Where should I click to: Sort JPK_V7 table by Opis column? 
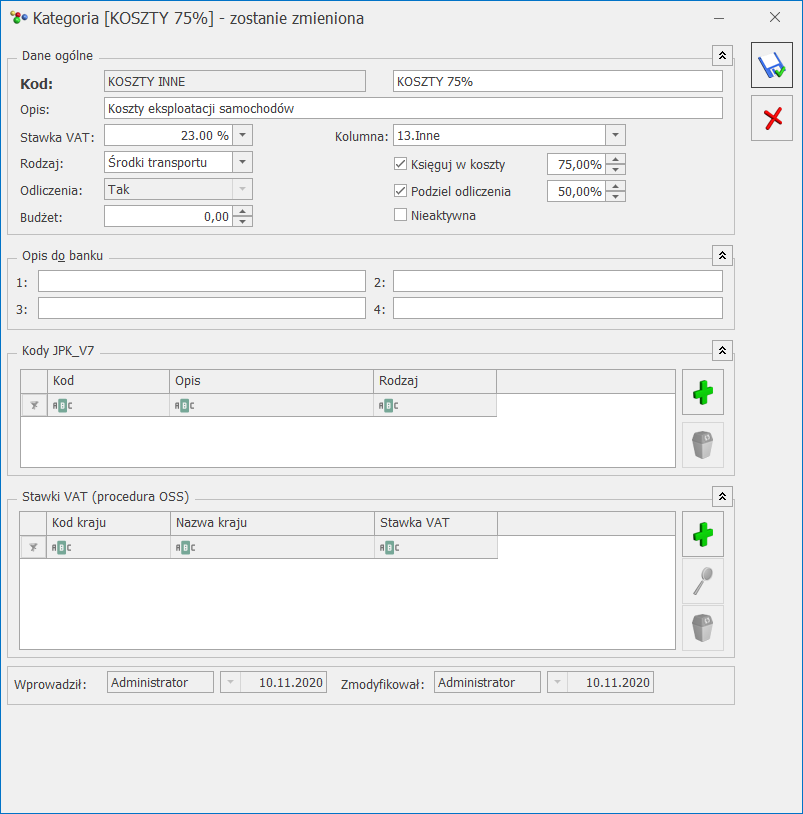tap(271, 381)
